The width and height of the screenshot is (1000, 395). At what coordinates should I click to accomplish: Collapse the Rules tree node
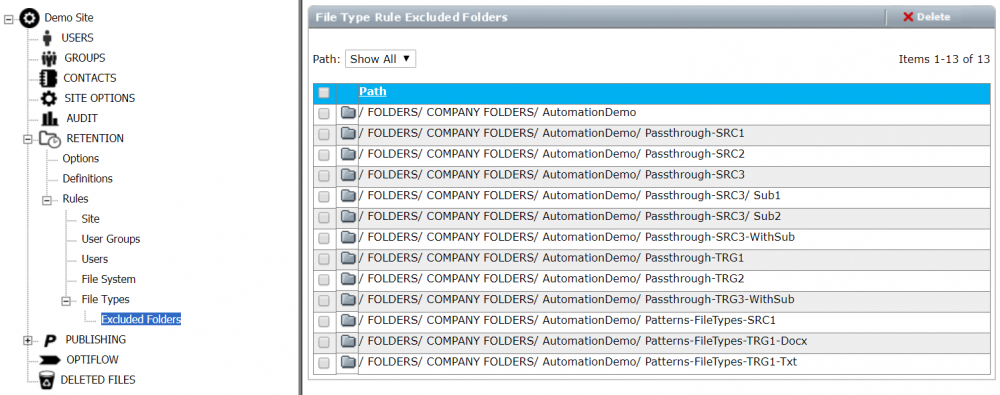click(47, 200)
